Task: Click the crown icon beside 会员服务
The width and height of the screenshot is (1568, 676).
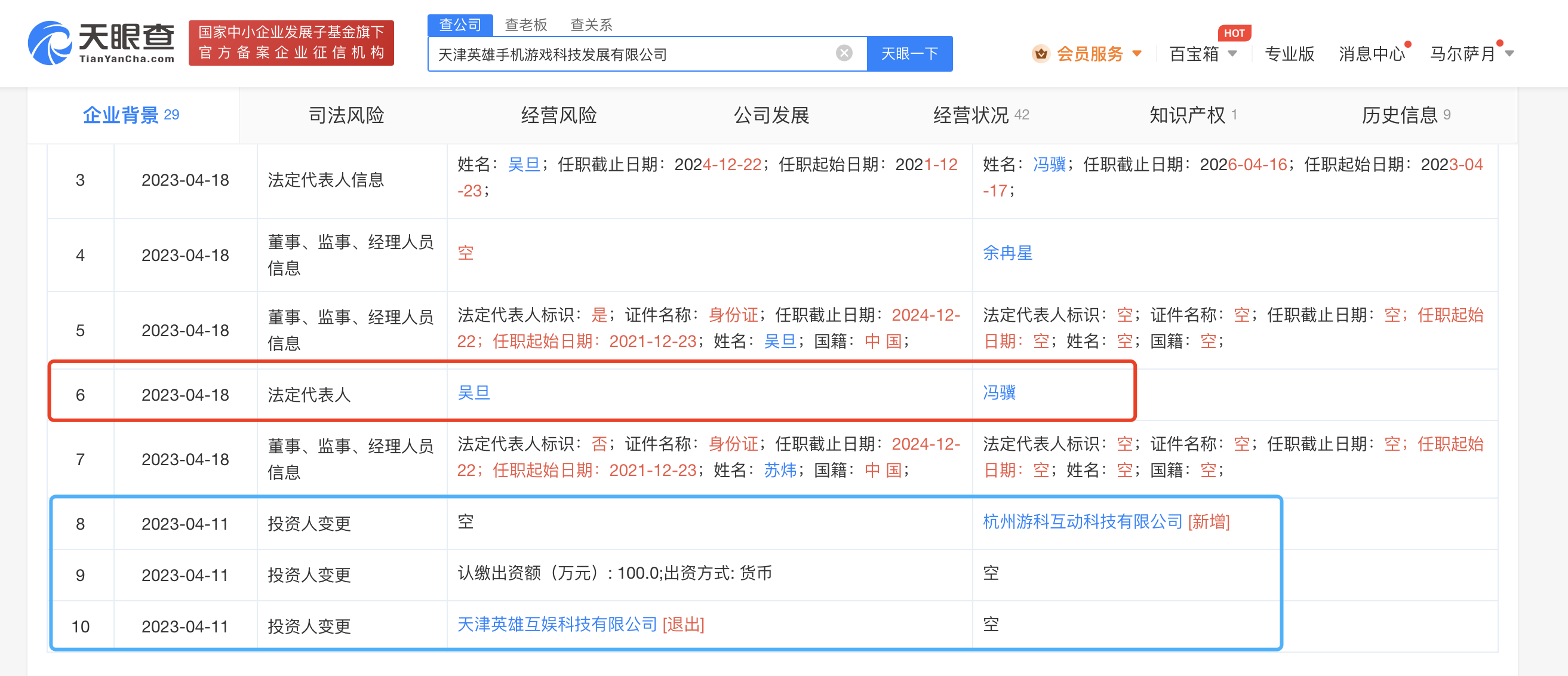Action: 1042,54
